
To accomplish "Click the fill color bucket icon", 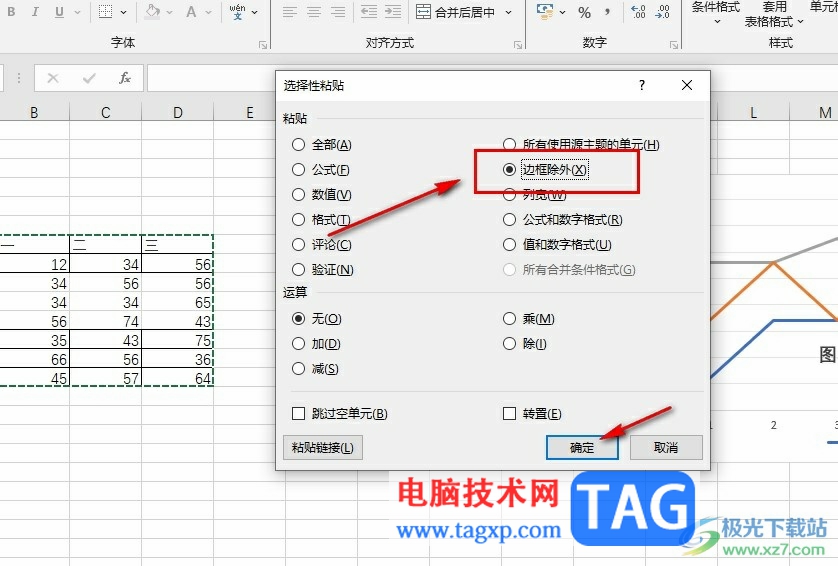I will coord(153,12).
